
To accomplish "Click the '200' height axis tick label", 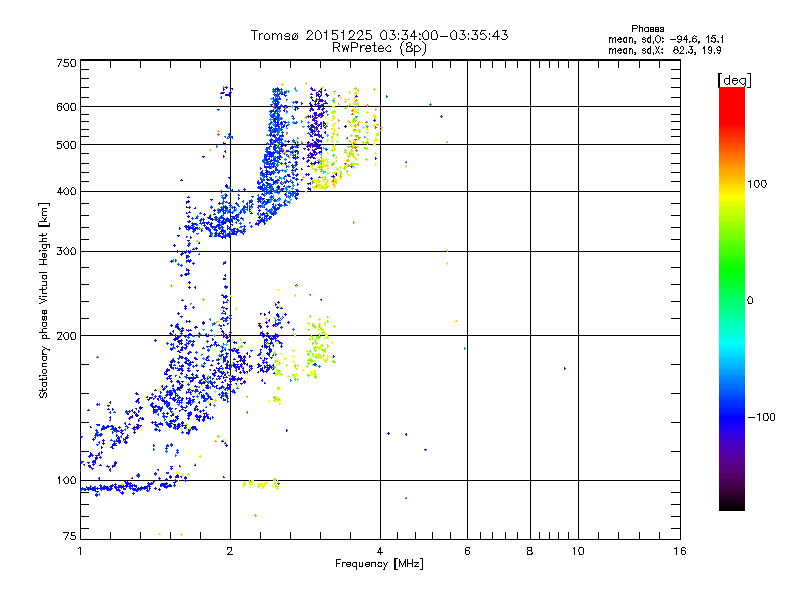I will click(x=66, y=336).
